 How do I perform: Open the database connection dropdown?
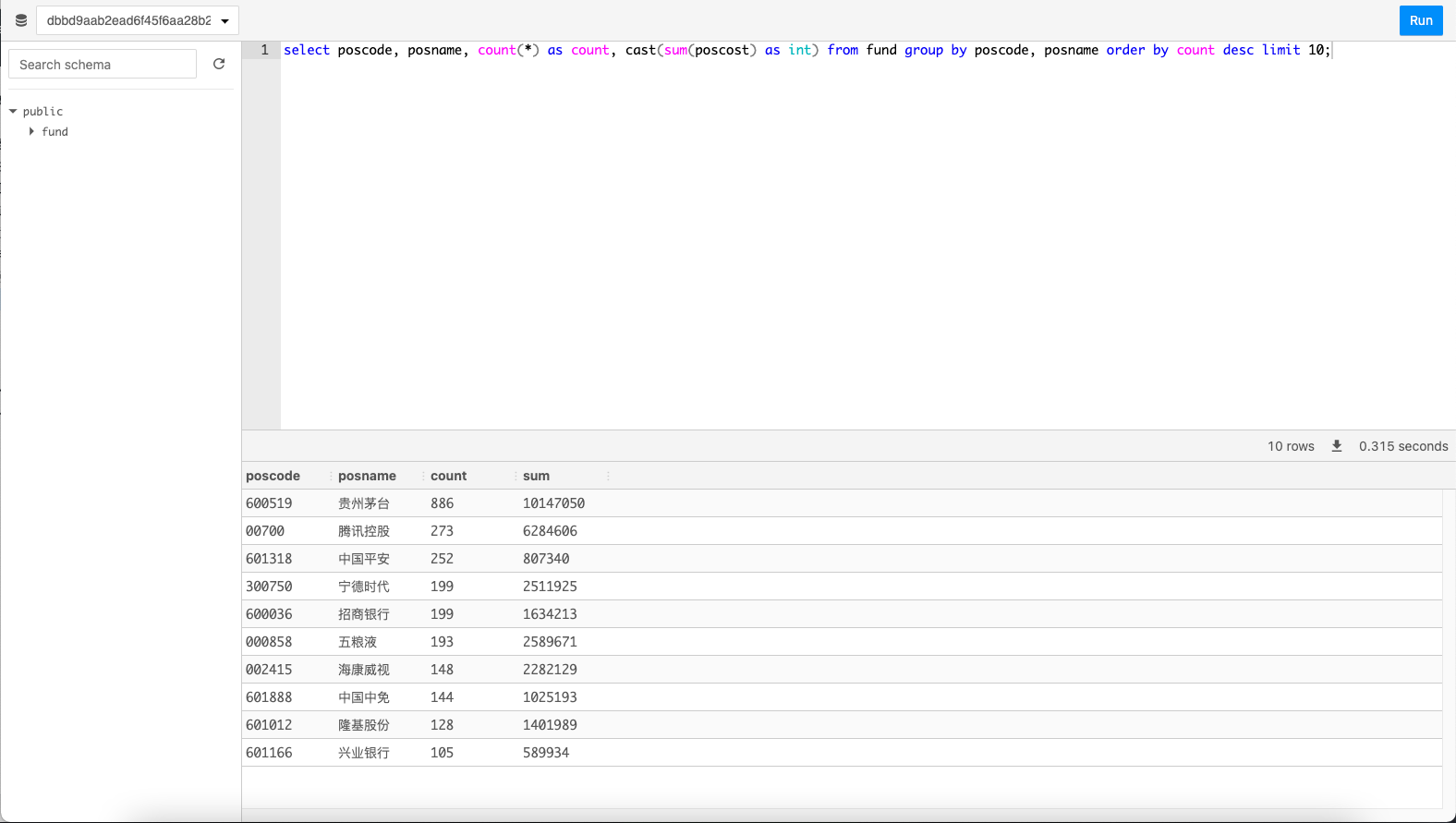coord(138,20)
